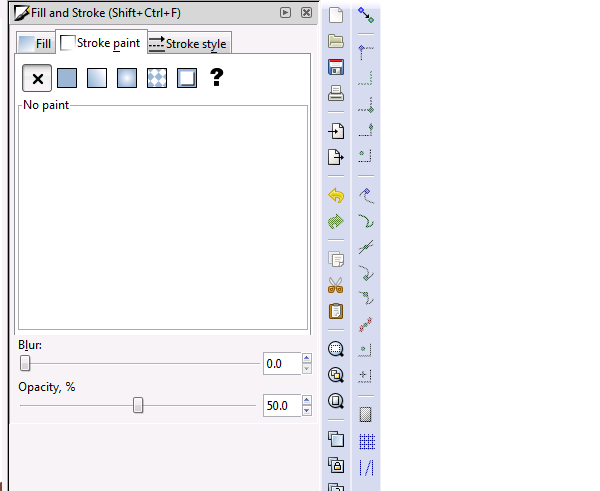This screenshot has width=600, height=491.
Task: Select Pattern paint type
Action: [157, 78]
